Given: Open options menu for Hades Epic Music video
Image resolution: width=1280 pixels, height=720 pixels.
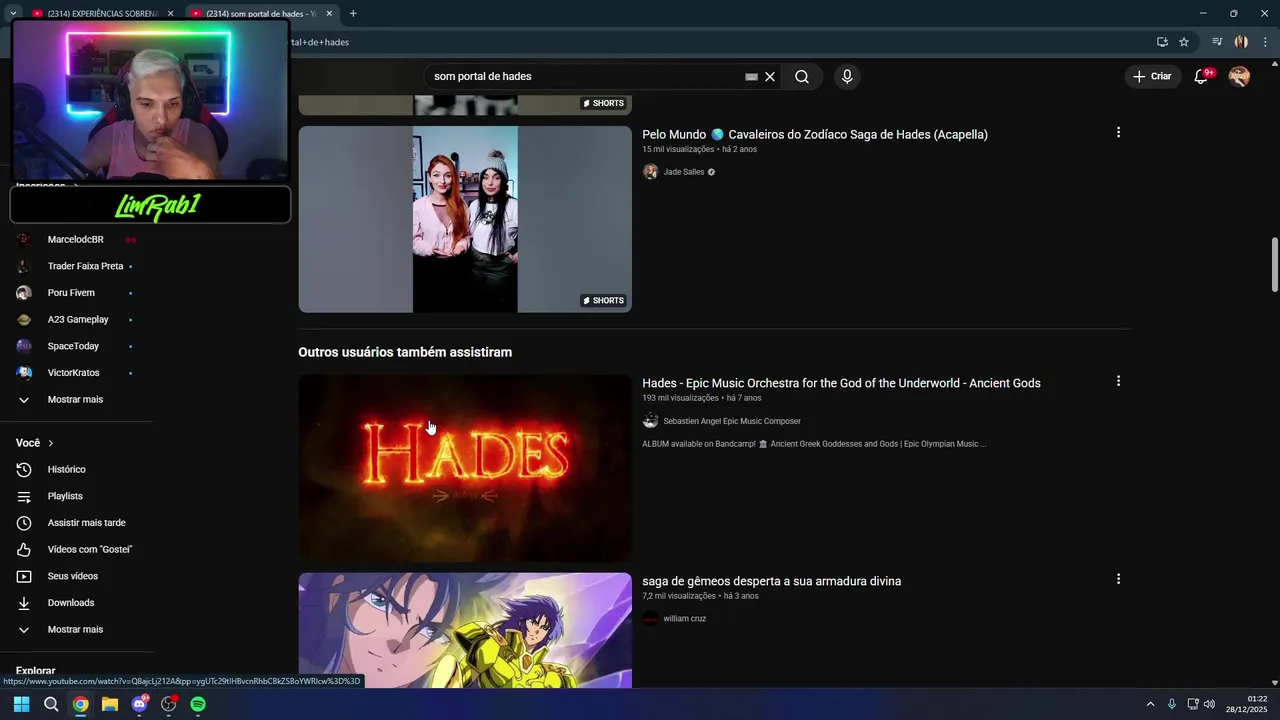Looking at the screenshot, I should (x=1118, y=381).
